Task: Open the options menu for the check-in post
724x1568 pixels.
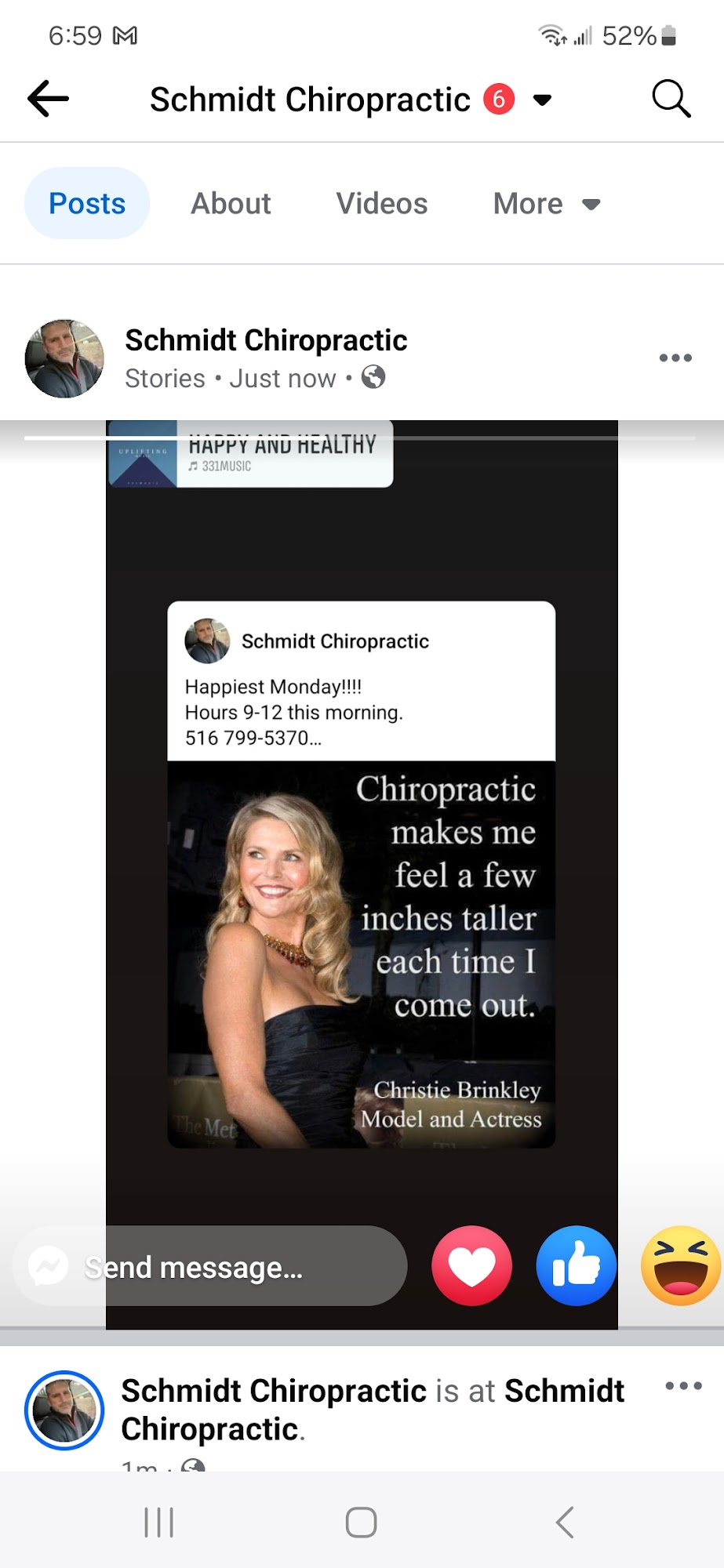Action: tap(683, 1386)
